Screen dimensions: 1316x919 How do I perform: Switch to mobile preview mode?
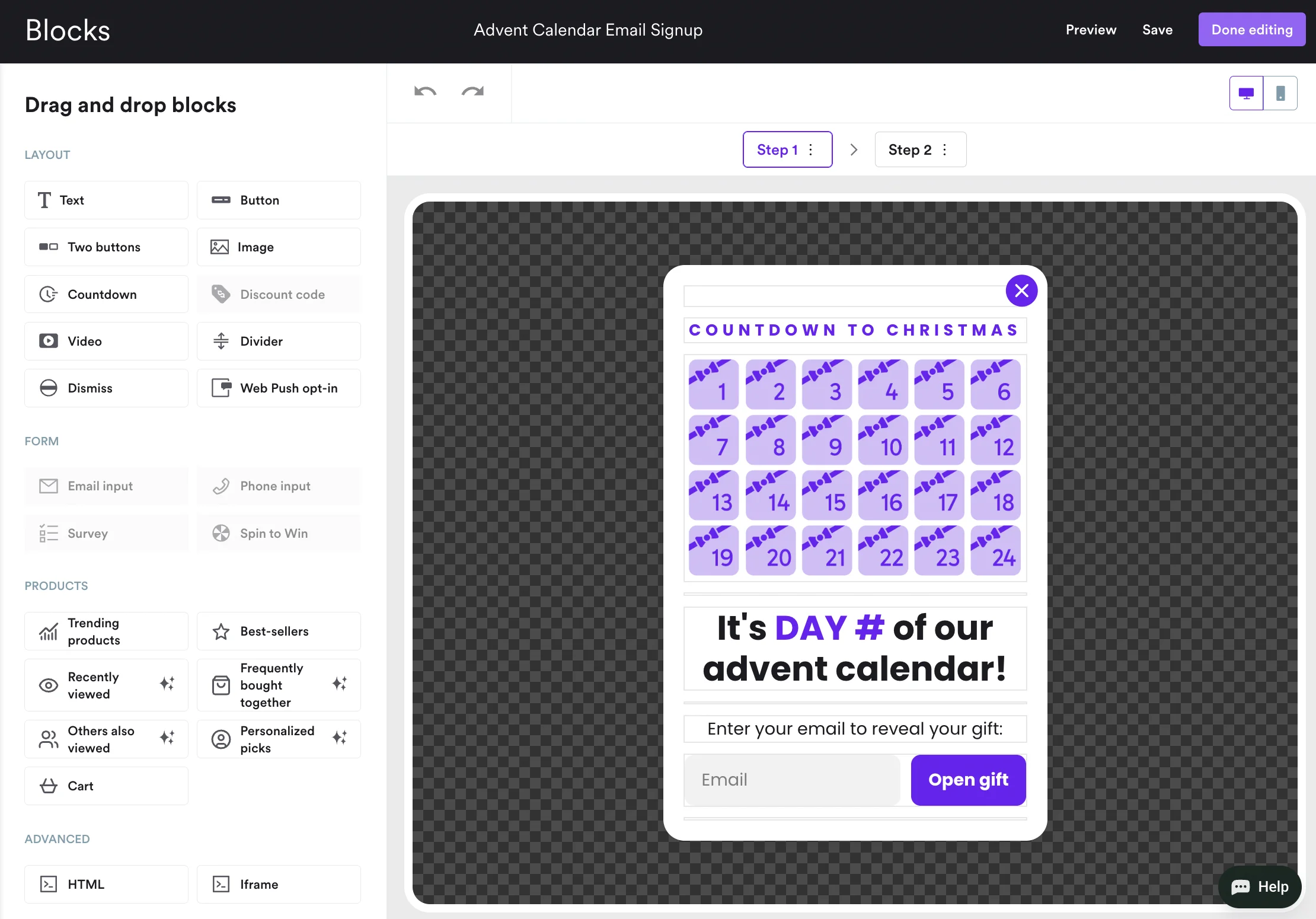[1280, 93]
